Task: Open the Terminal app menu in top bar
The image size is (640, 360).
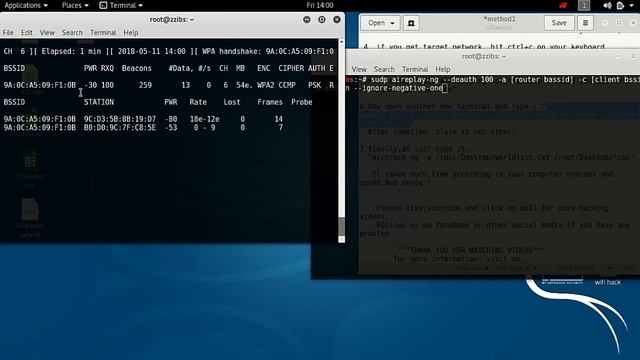Action: click(x=121, y=5)
